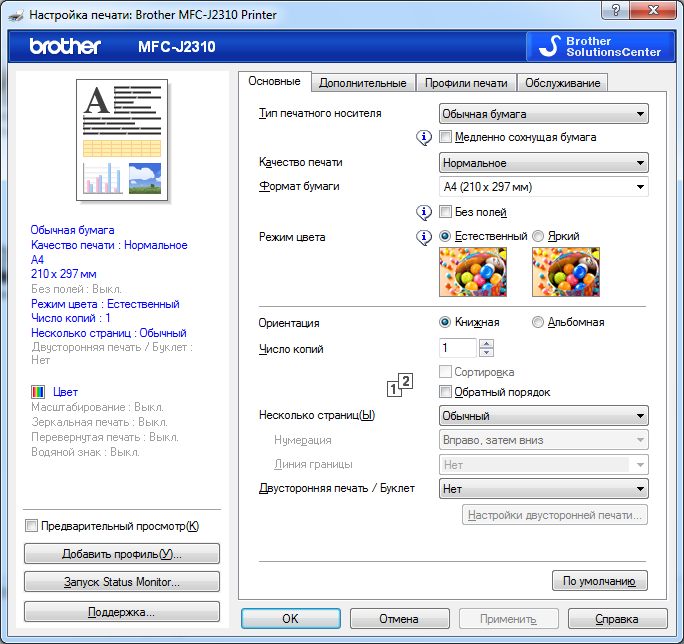Enable Предварительный просмотр checkbox
The width and height of the screenshot is (684, 644).
click(x=31, y=525)
